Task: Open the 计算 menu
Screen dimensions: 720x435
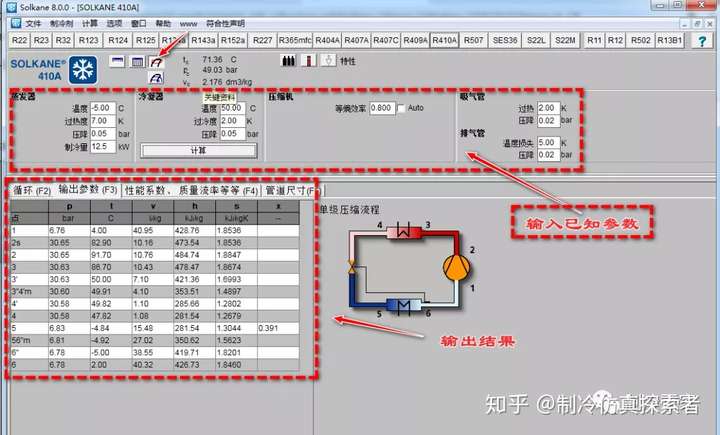Action: pos(90,23)
